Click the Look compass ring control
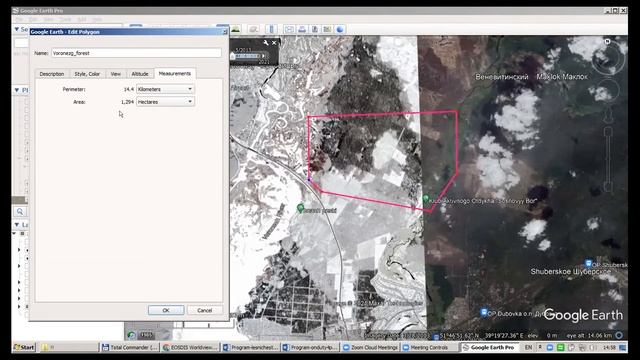 [608, 58]
